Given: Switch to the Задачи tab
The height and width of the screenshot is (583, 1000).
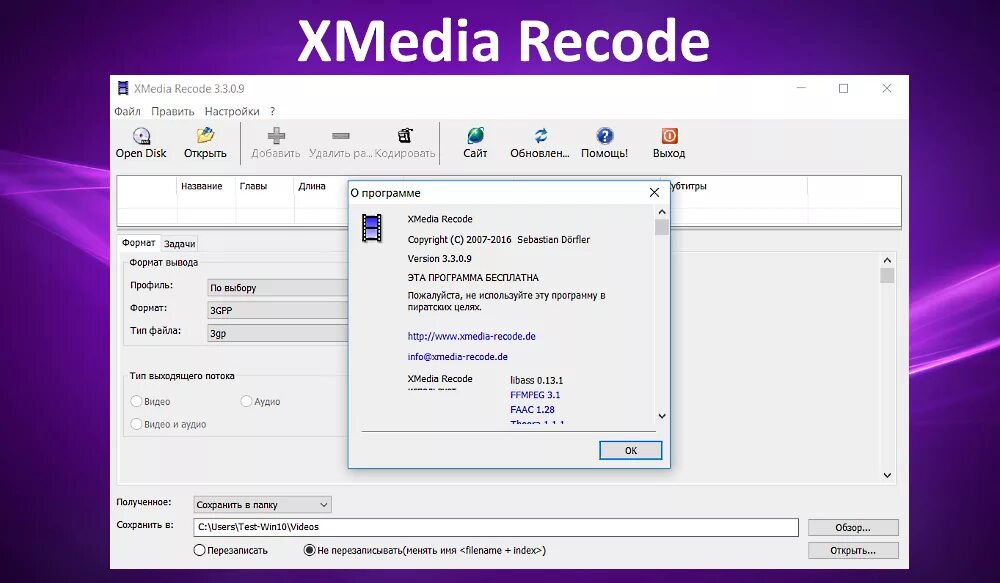Looking at the screenshot, I should (x=179, y=244).
